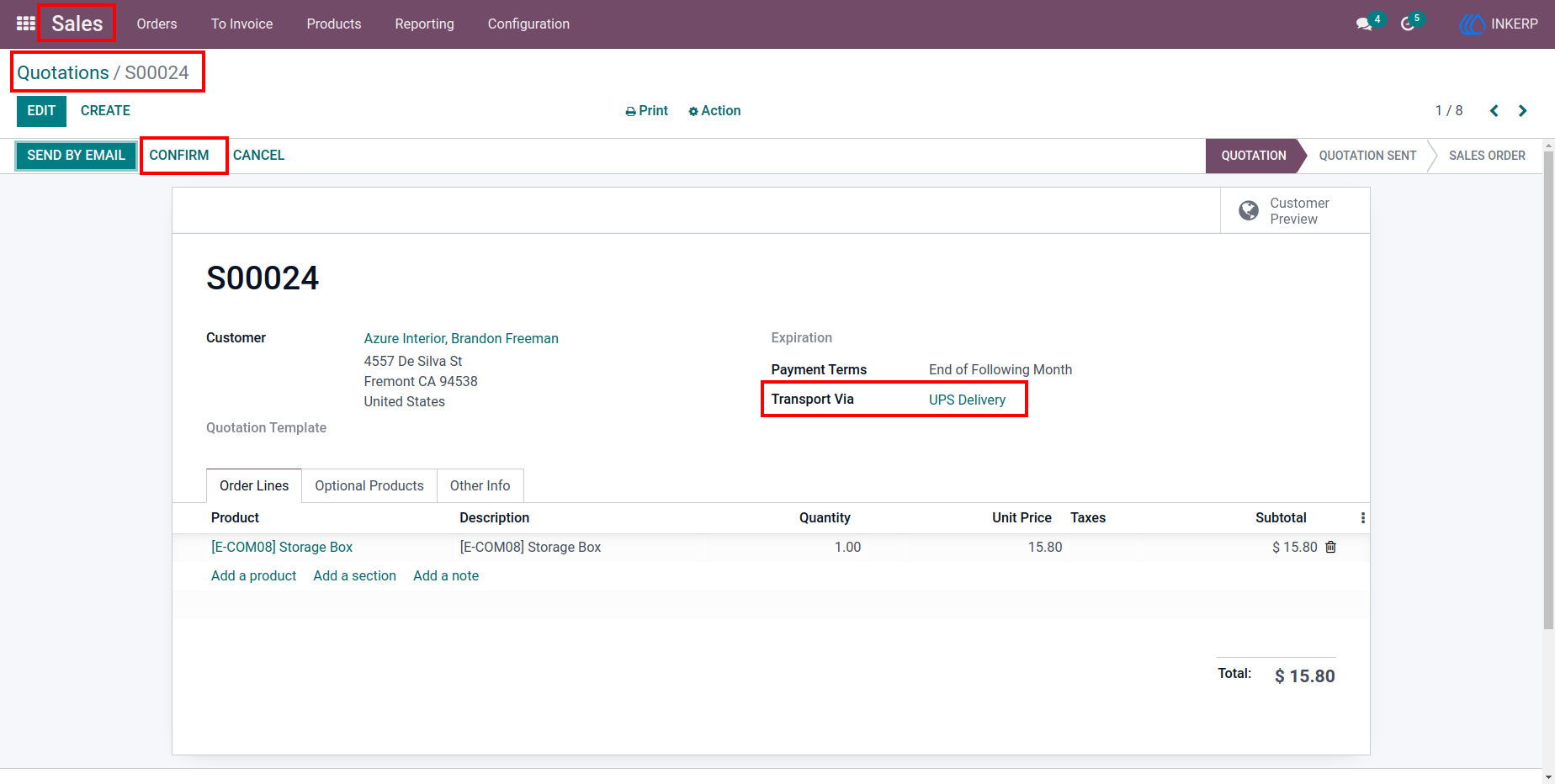Open the activities clock icon
This screenshot has width=1555, height=784.
1408,24
